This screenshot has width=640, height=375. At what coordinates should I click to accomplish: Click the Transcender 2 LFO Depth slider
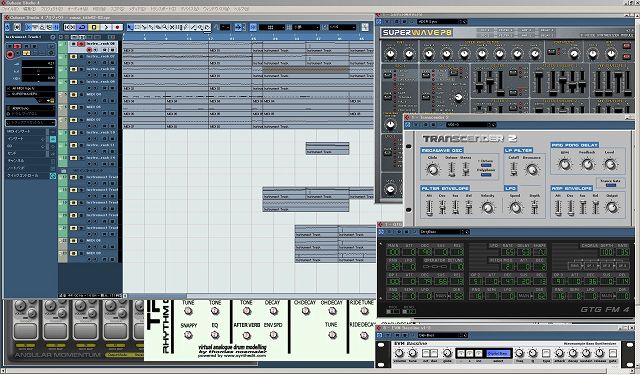pyautogui.click(x=534, y=207)
